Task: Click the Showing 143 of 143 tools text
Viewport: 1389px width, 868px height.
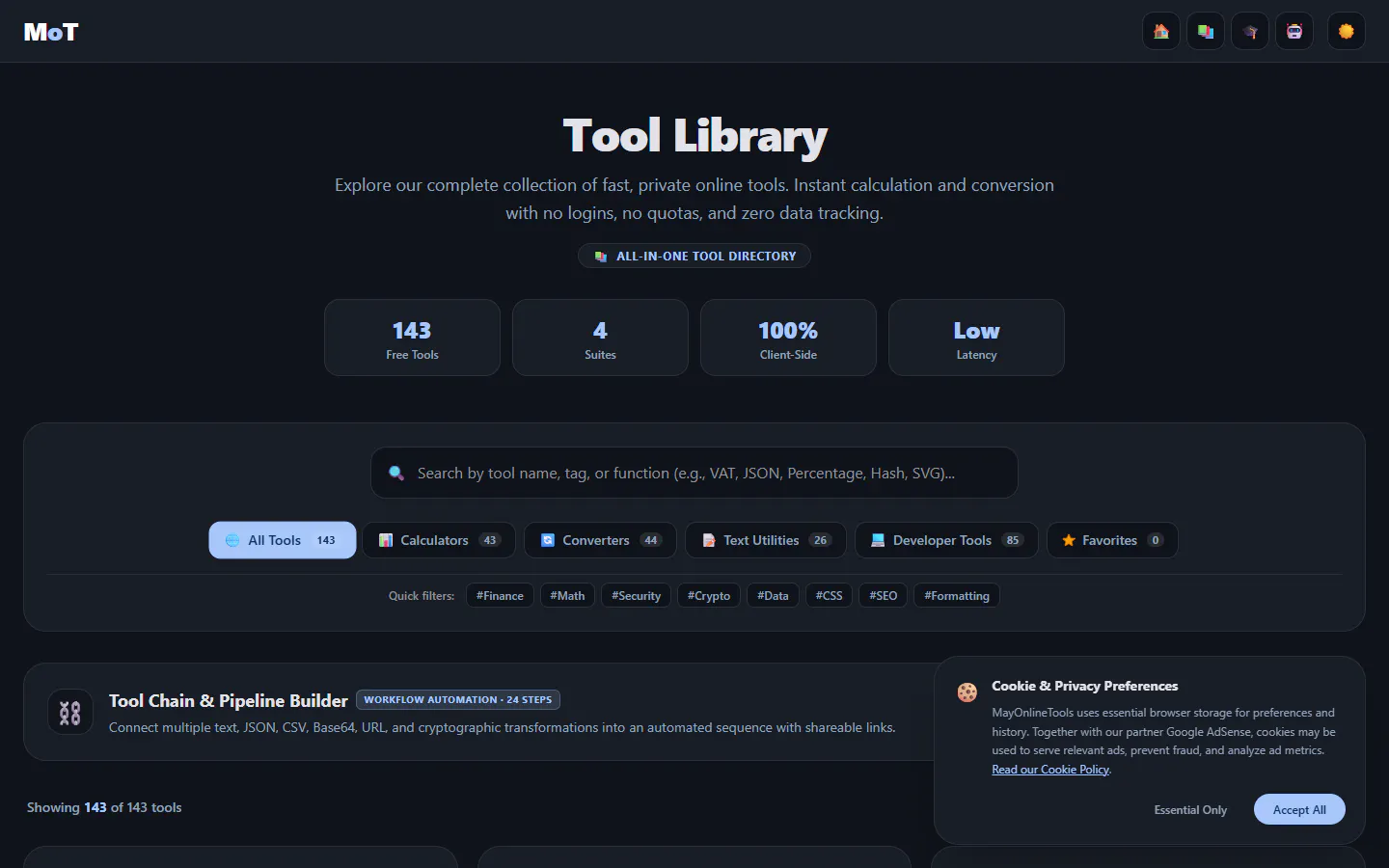Action: (x=104, y=807)
